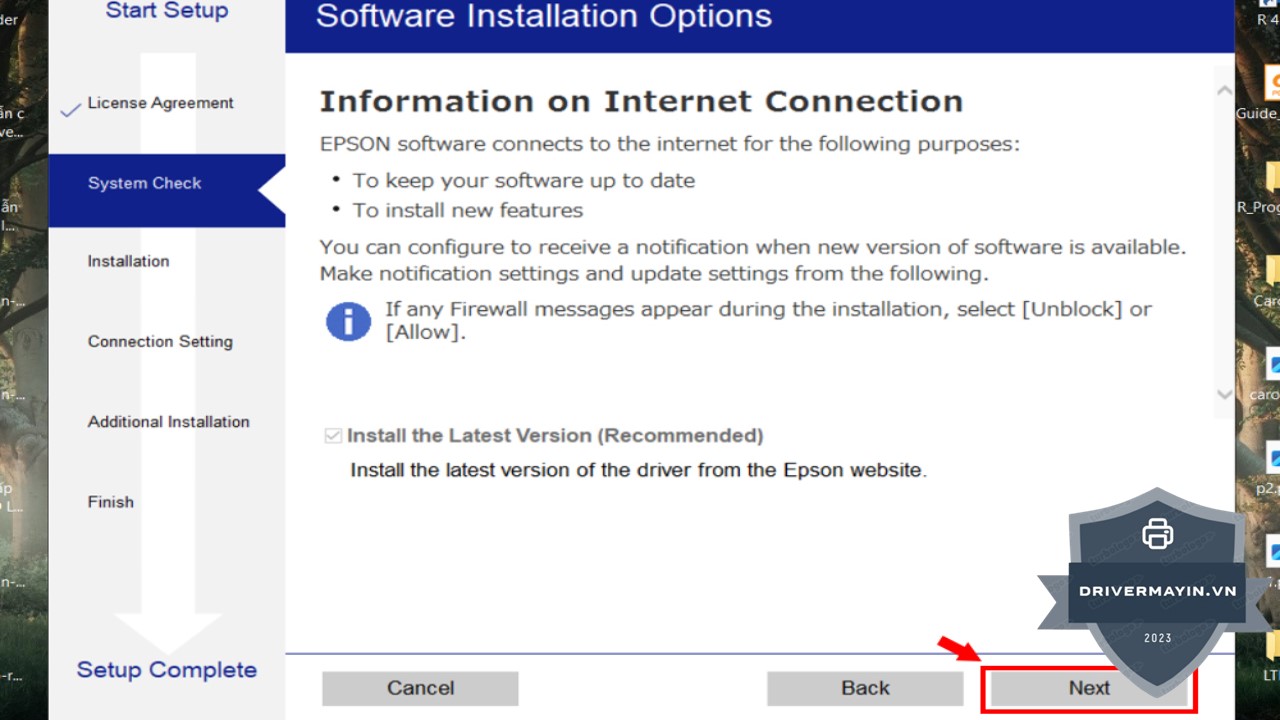The width and height of the screenshot is (1280, 720).
Task: Open the R_Prog desktop folder icon
Action: (1272, 180)
